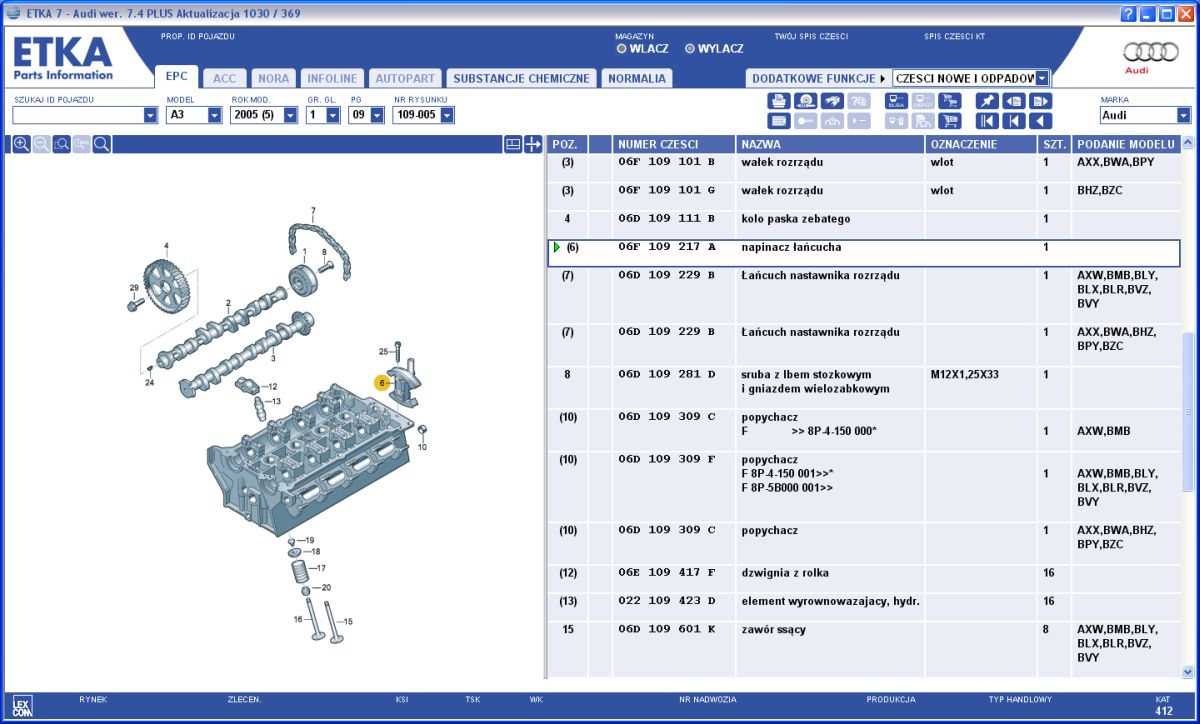Screen dimensions: 1200x724
Task: Open the ROK MOD. dropdown showing 2005 (5)
Action: tap(291, 115)
